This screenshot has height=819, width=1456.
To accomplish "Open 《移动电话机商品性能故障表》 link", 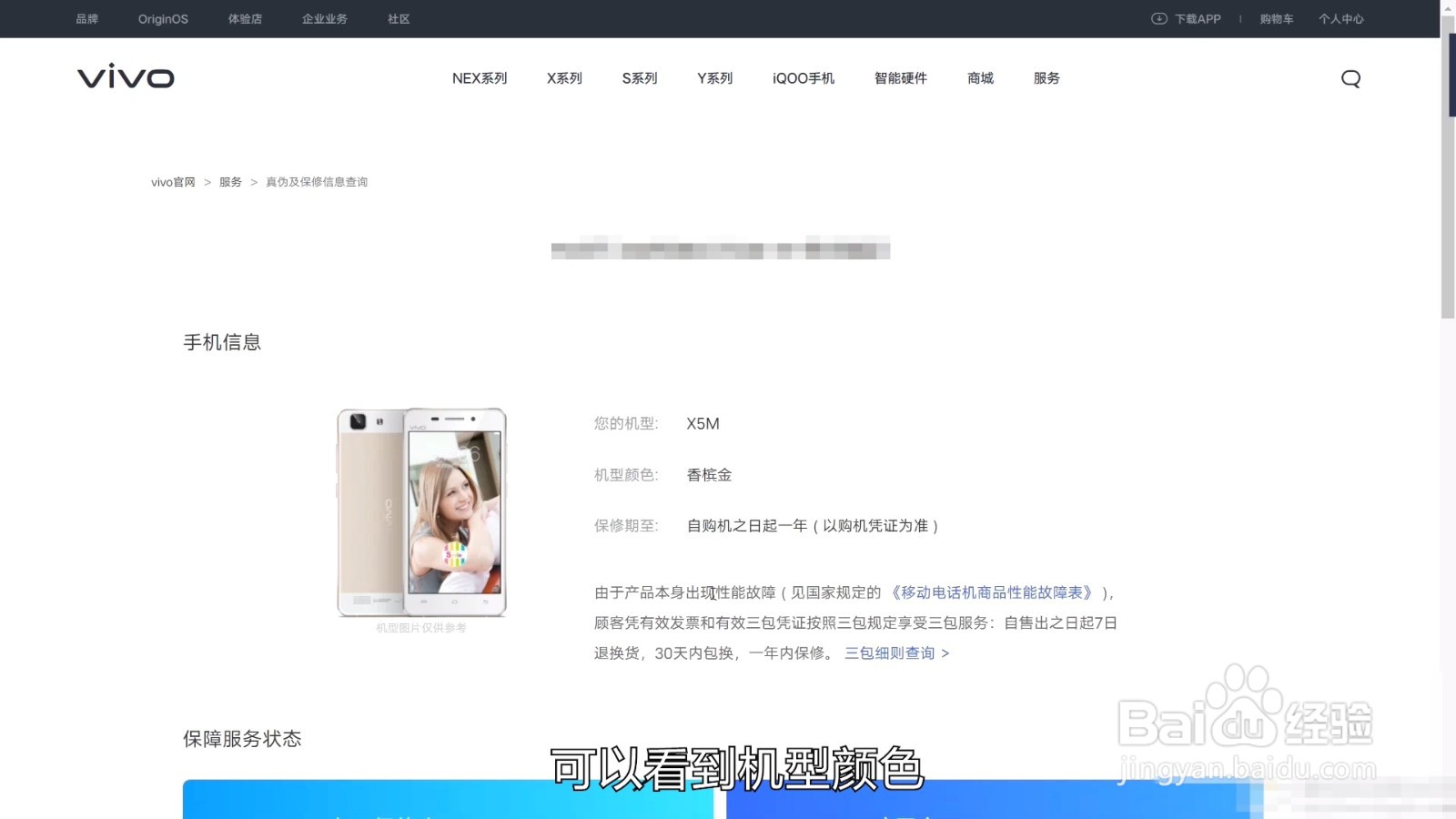I will pos(992,592).
